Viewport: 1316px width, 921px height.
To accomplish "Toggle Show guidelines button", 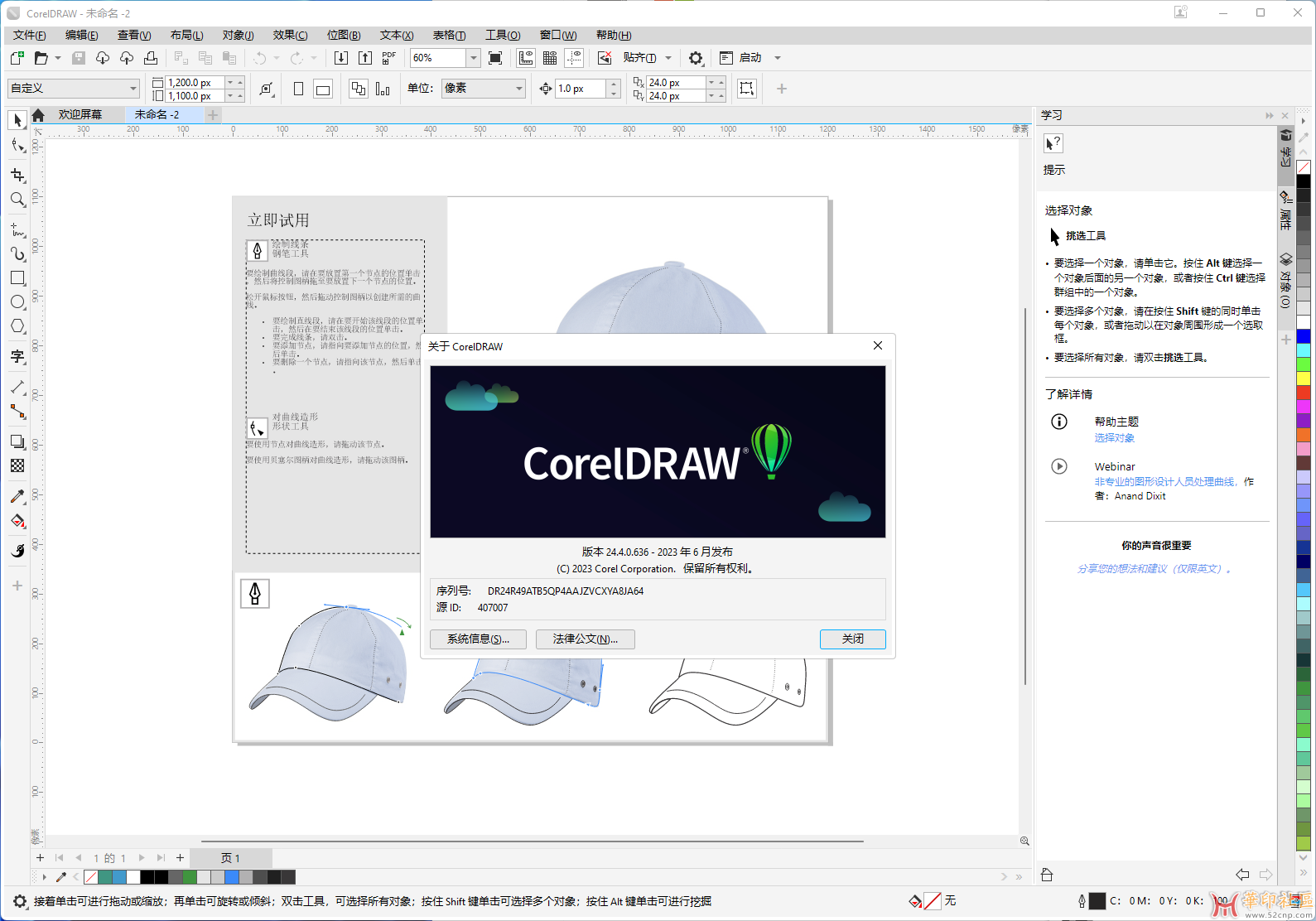I will click(574, 58).
